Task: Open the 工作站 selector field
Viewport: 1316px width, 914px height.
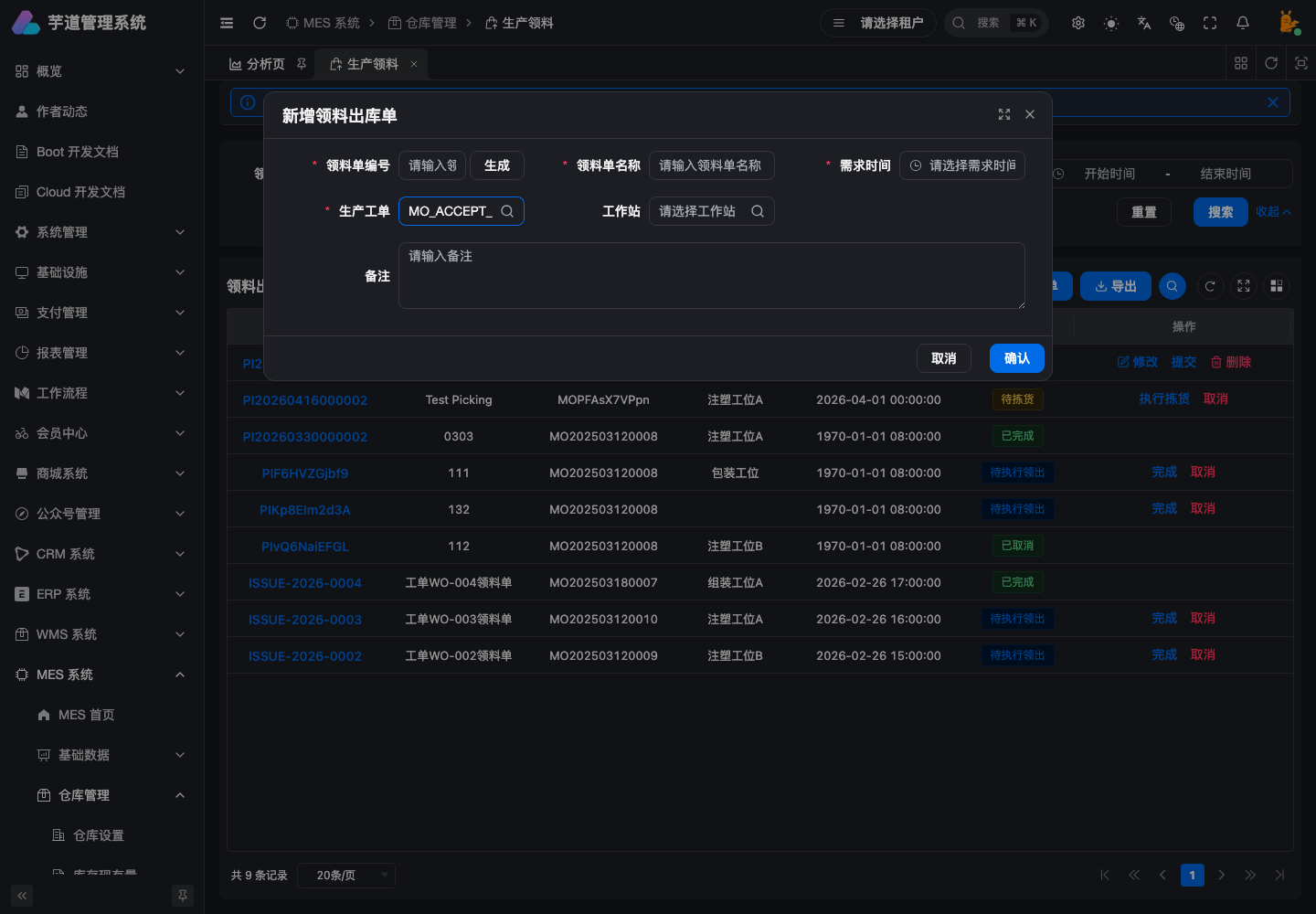Action: (x=712, y=211)
